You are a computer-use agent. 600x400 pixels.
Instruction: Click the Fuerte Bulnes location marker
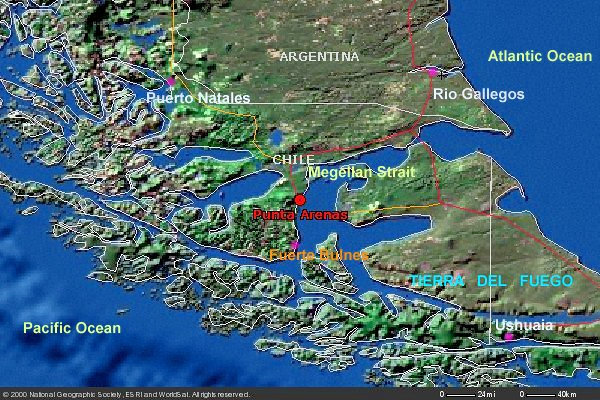(294, 243)
